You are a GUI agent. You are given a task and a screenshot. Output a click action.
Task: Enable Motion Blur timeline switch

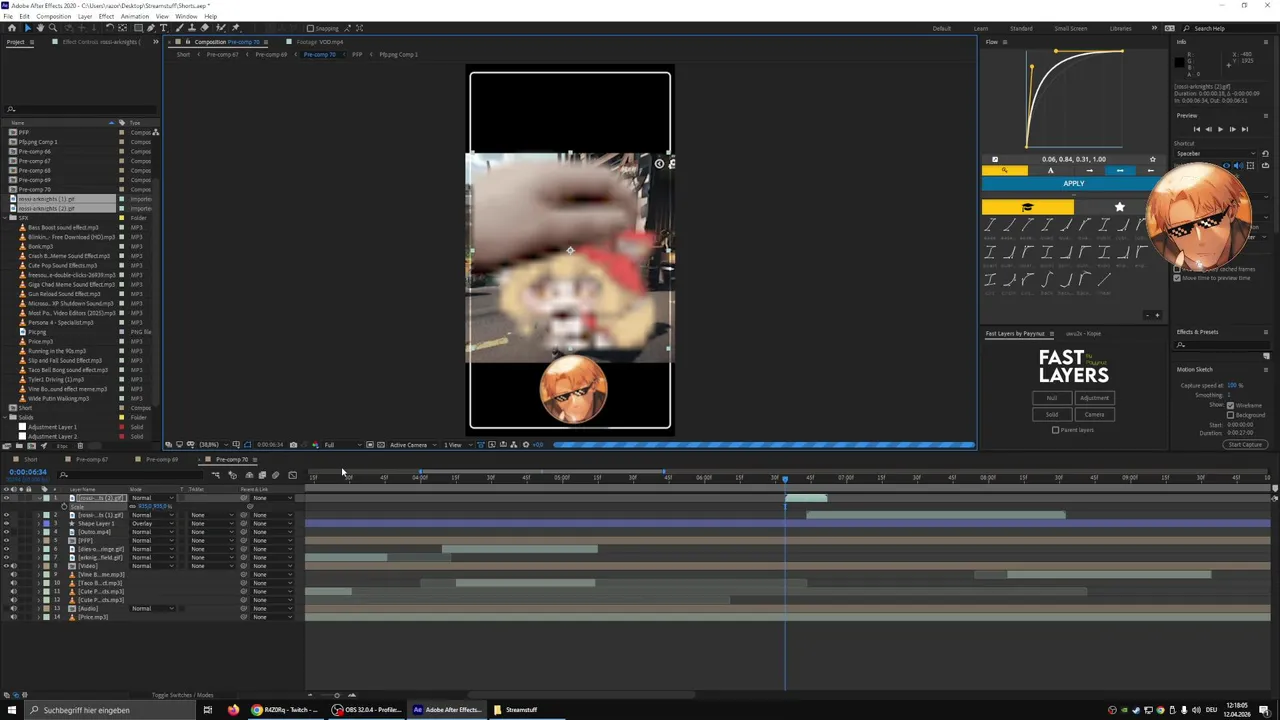pyautogui.click(x=275, y=475)
